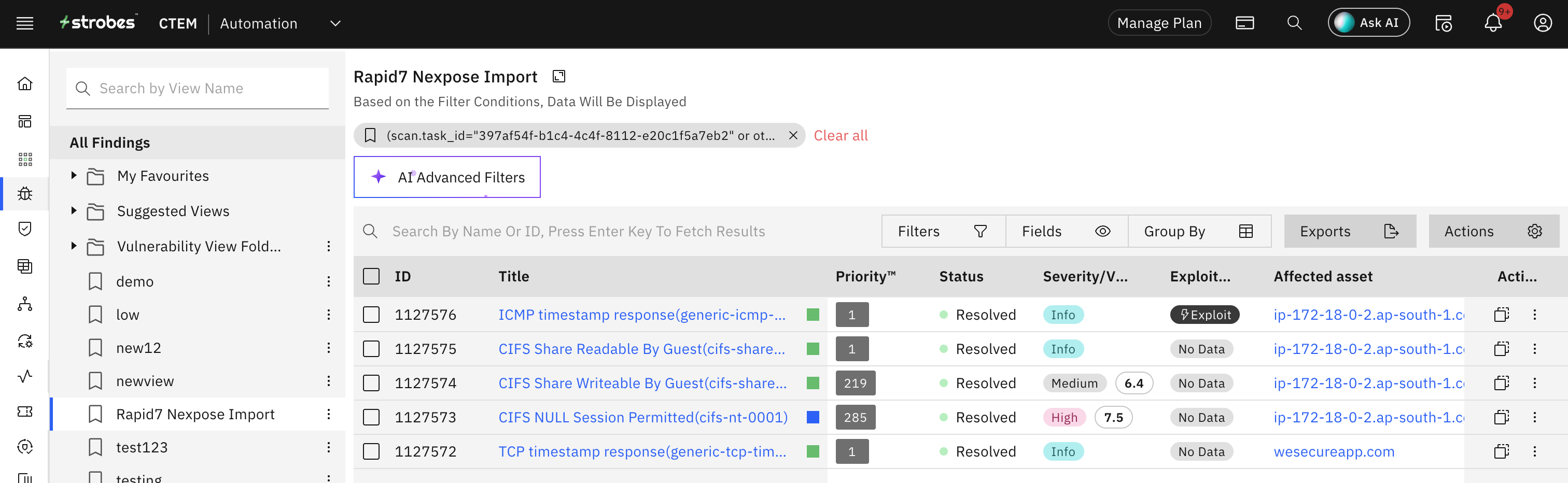Open AI Advanced Filters
The width and height of the screenshot is (1568, 483).
coord(447,178)
